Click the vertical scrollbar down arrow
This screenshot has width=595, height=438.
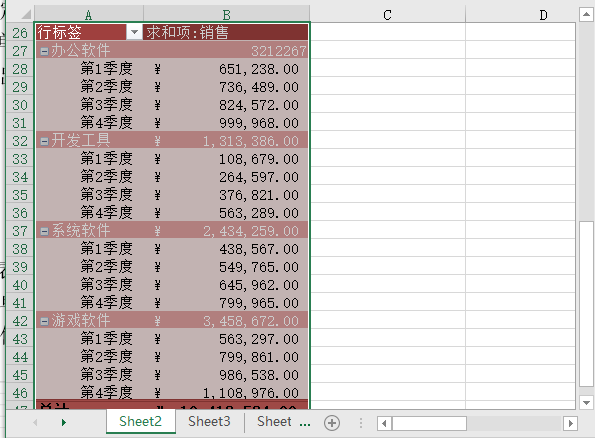tap(586, 402)
